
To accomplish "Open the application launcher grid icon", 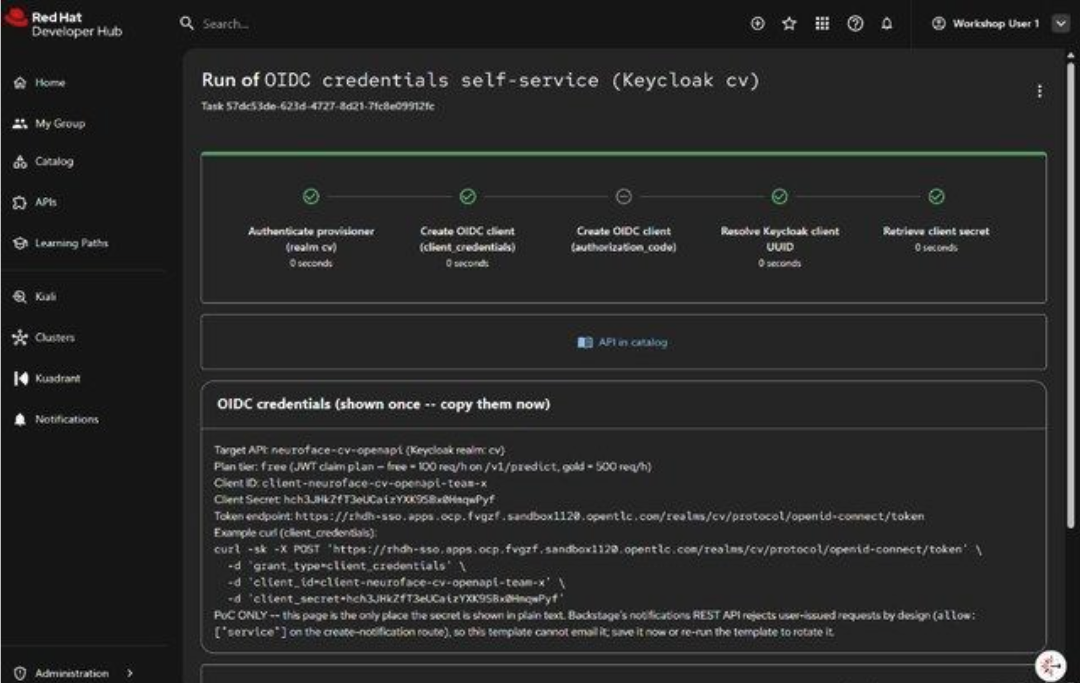I will coord(822,23).
